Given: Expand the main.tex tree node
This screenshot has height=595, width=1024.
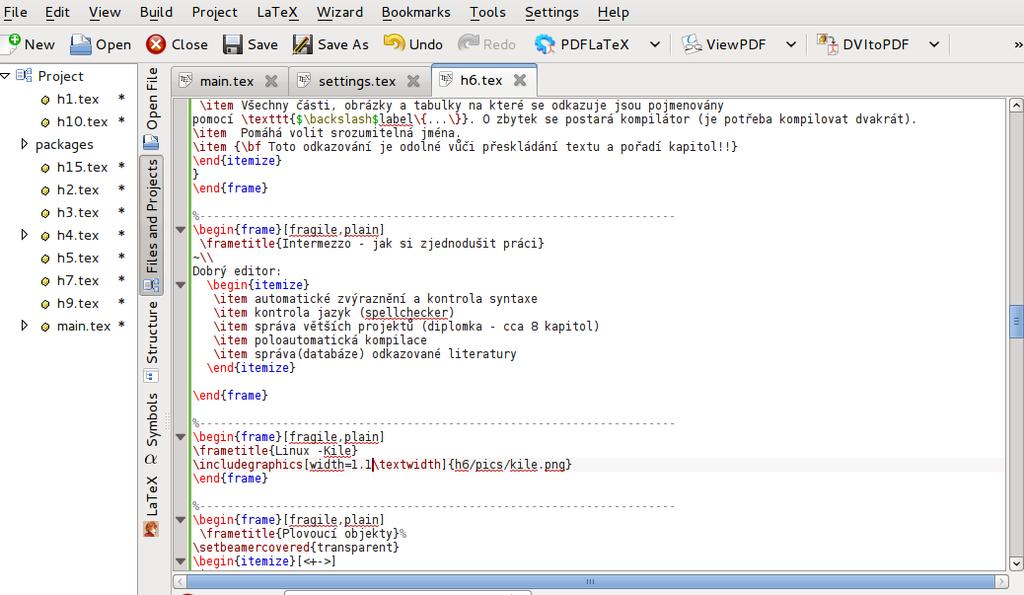Looking at the screenshot, I should point(24,325).
